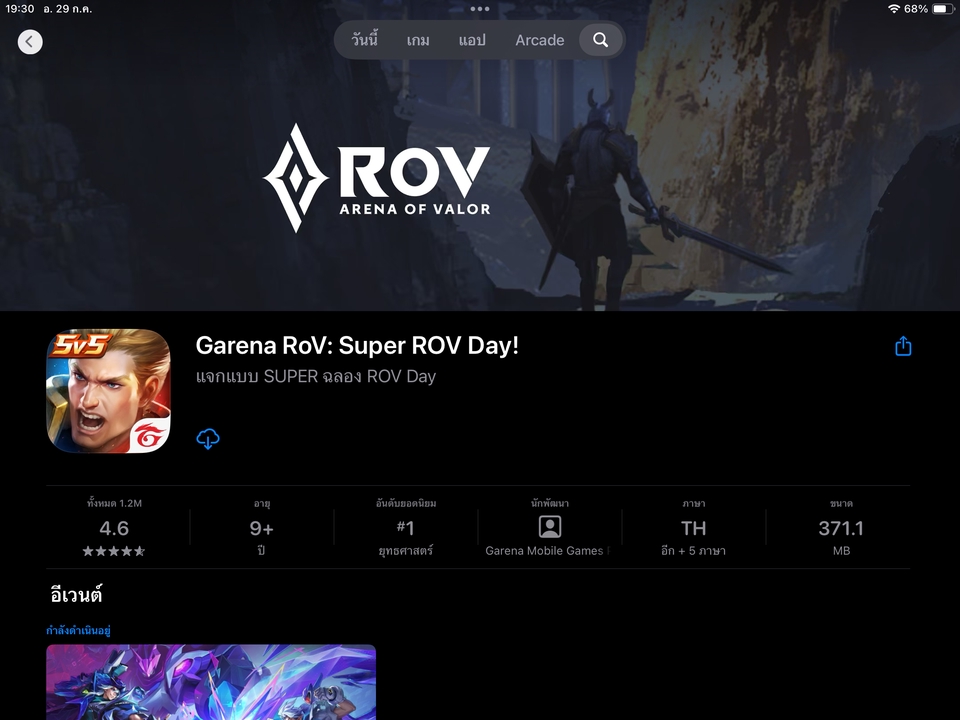The image size is (960, 720).
Task: Tap the cloud download icon
Action: (x=208, y=439)
